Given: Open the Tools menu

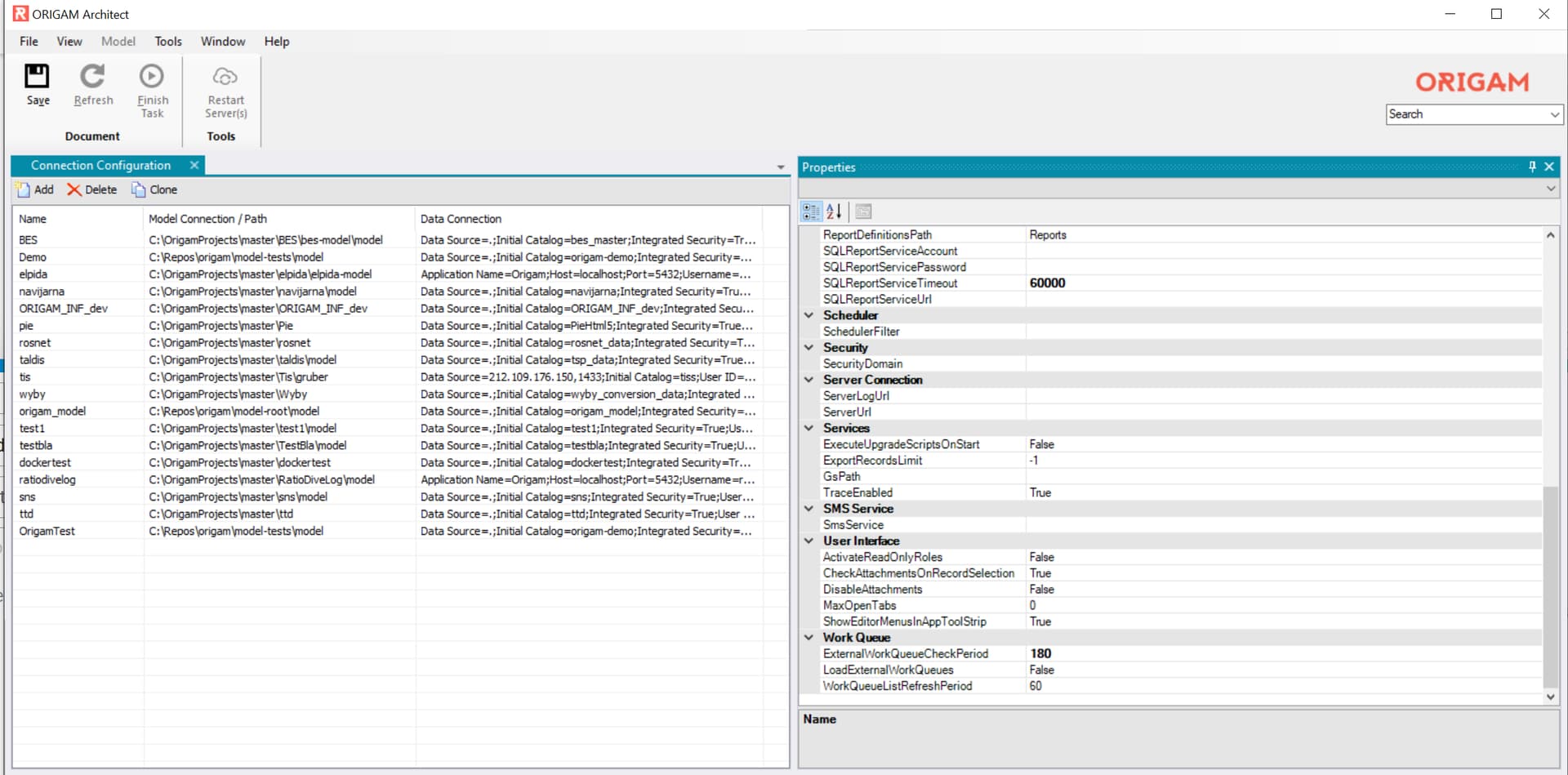Looking at the screenshot, I should tap(168, 41).
